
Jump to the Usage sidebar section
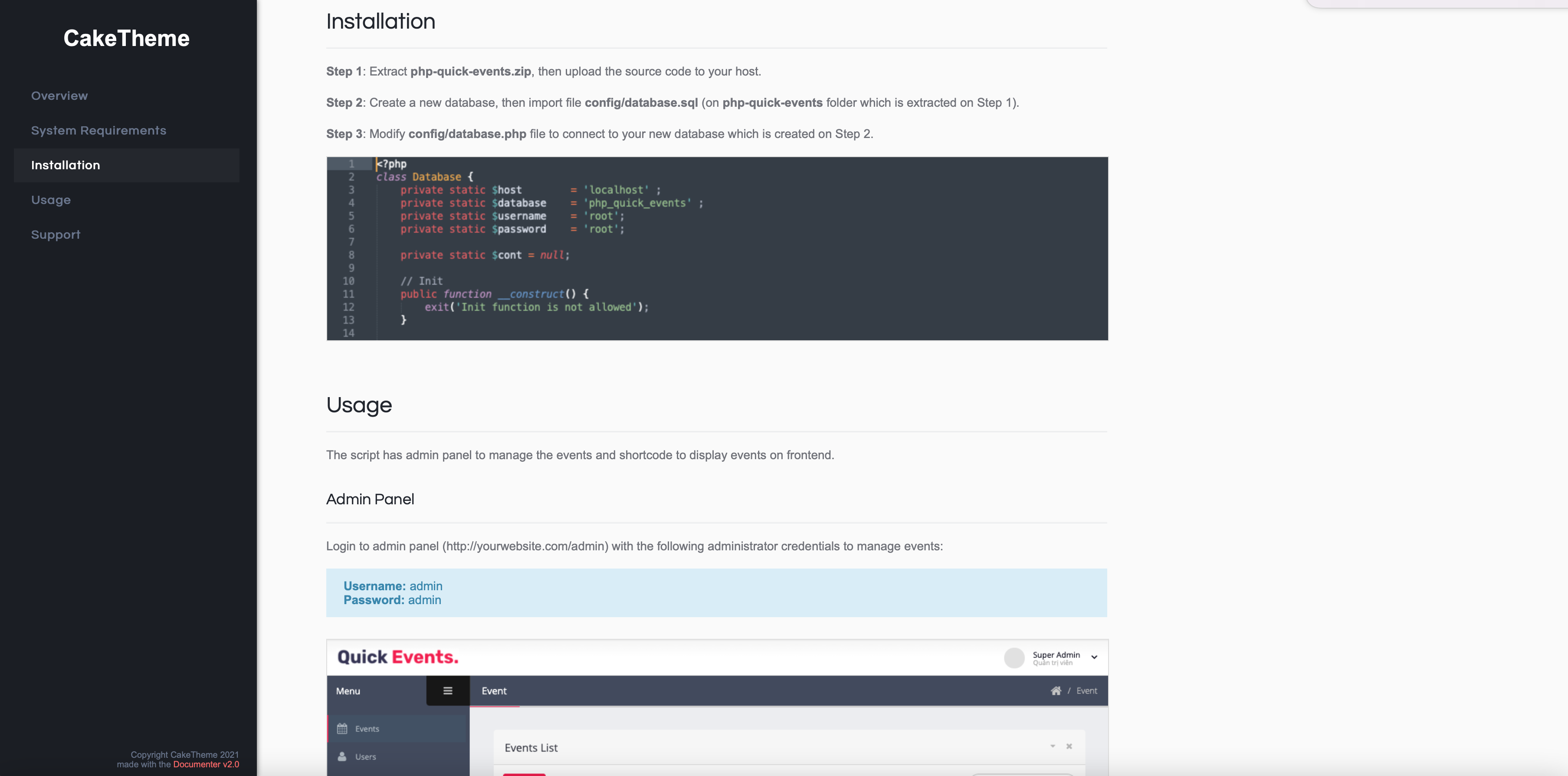[x=50, y=200]
